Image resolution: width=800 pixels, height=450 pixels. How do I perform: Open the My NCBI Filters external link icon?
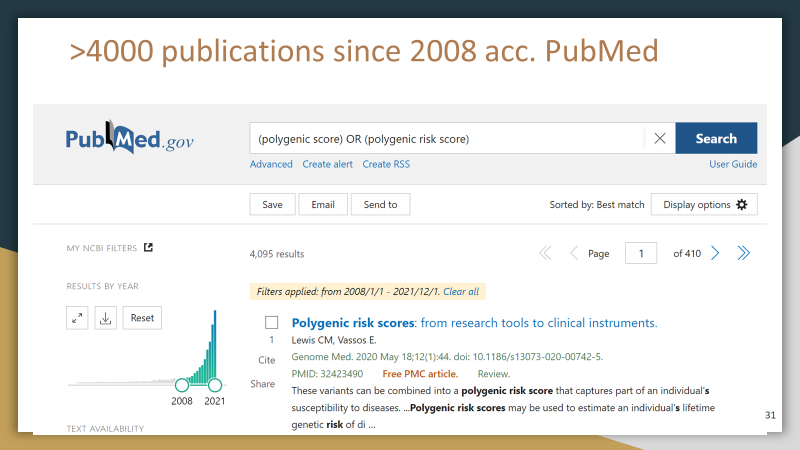point(149,247)
